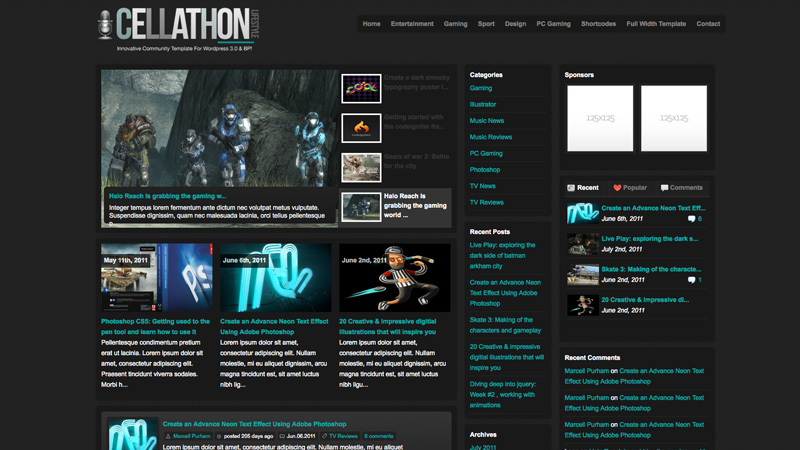Open the neon text thumbnail in Recent tab
Screen dimensions: 800x450
[x=583, y=213]
